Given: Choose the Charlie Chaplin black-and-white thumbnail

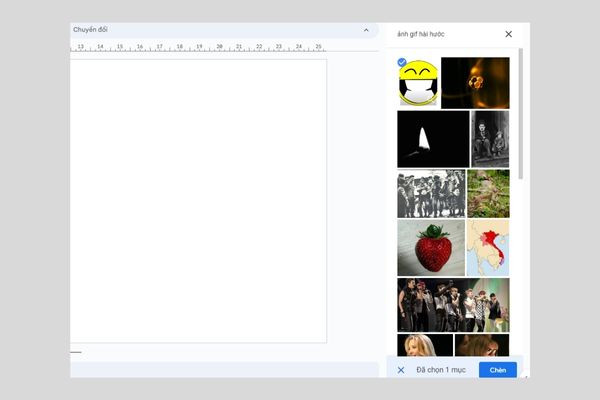Looking at the screenshot, I should coord(490,139).
